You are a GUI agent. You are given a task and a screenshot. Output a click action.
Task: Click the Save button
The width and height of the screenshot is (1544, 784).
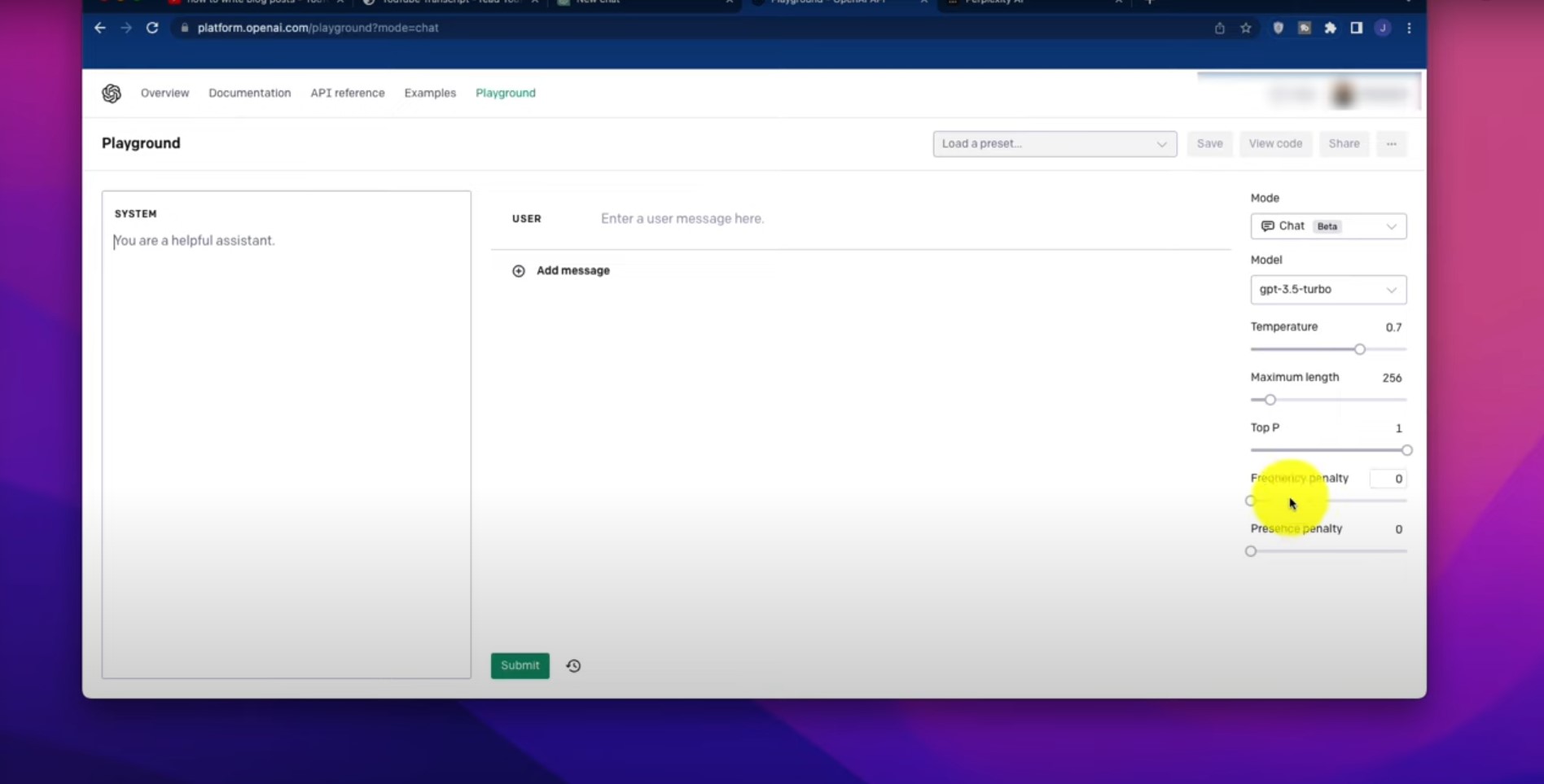pos(1209,144)
